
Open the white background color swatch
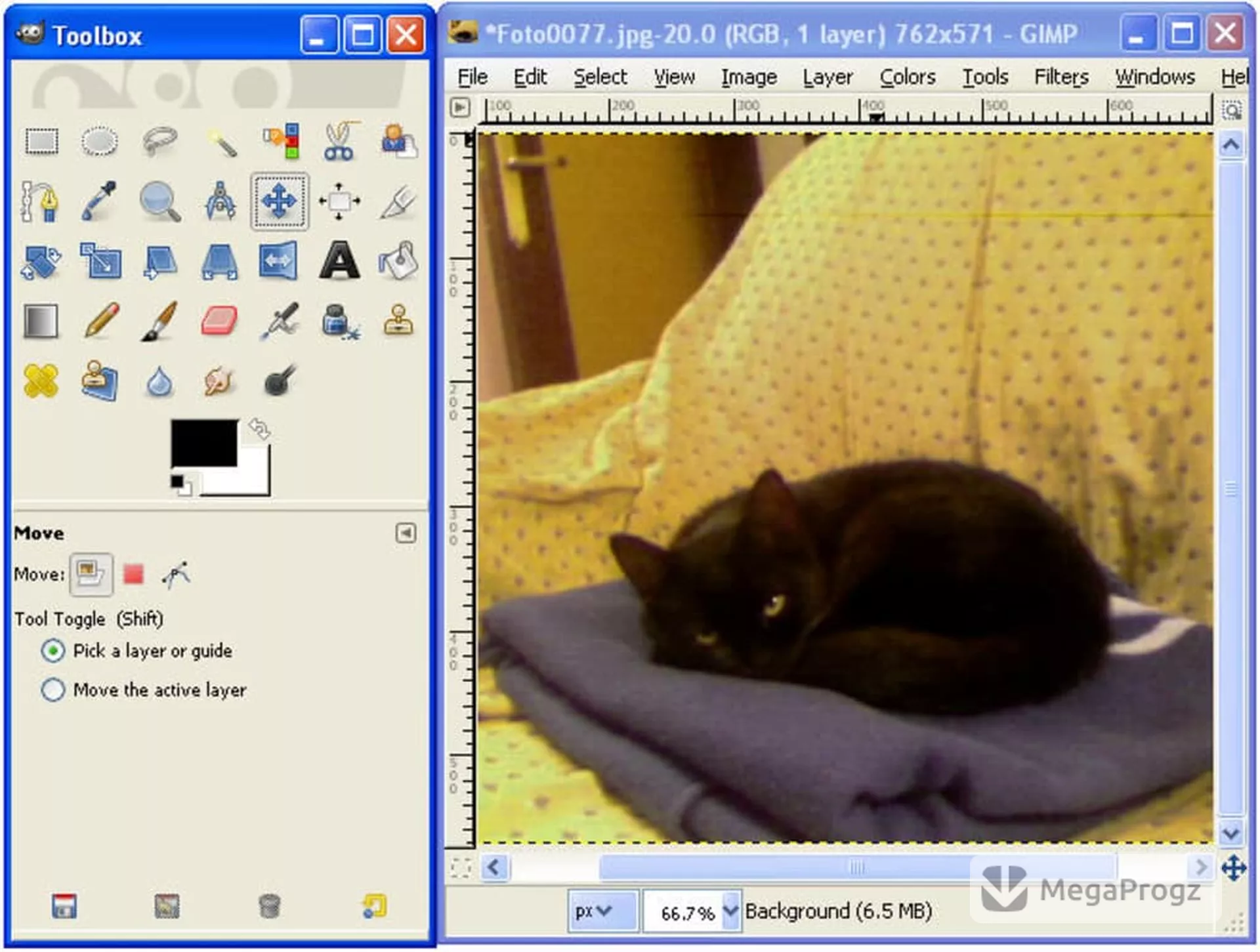(253, 479)
